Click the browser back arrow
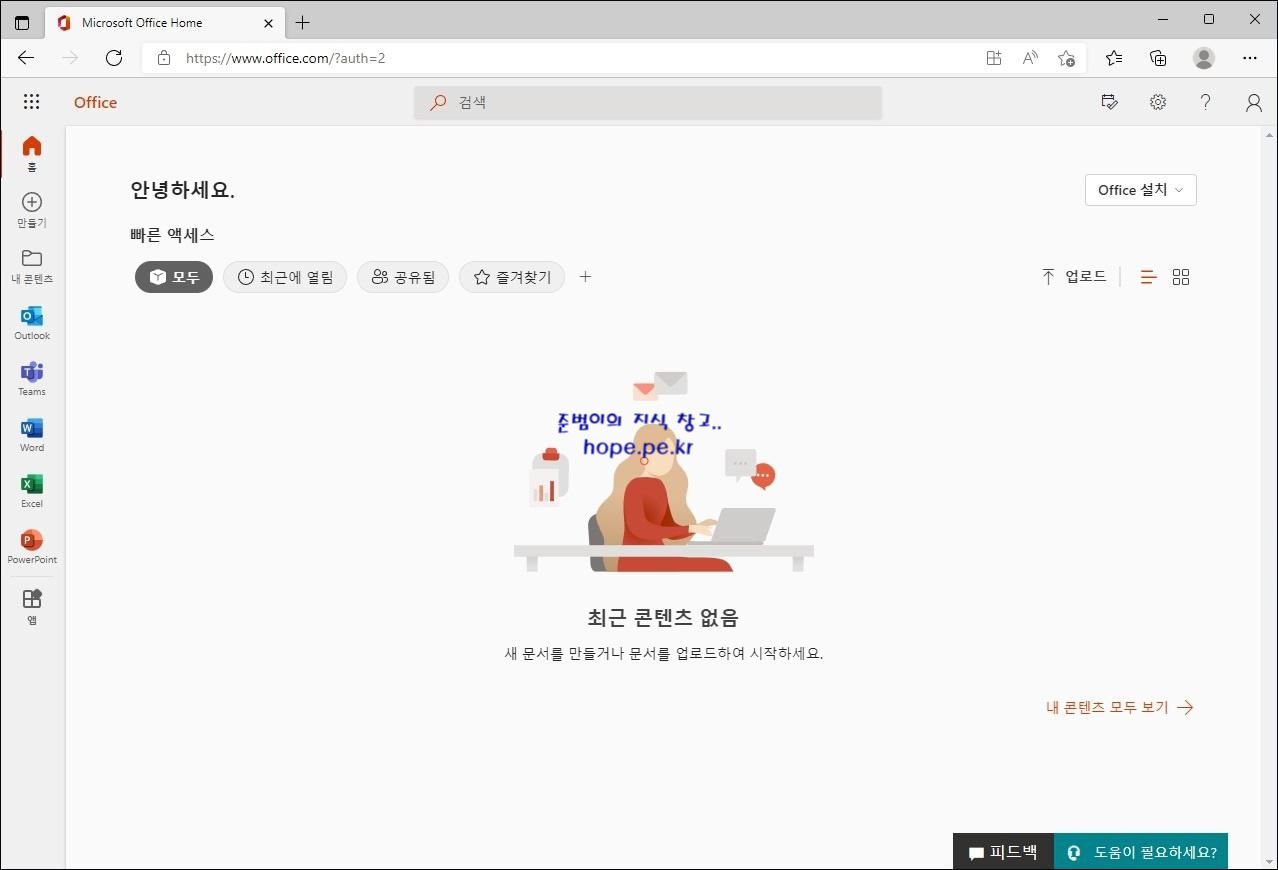The height and width of the screenshot is (870, 1278). pos(26,58)
